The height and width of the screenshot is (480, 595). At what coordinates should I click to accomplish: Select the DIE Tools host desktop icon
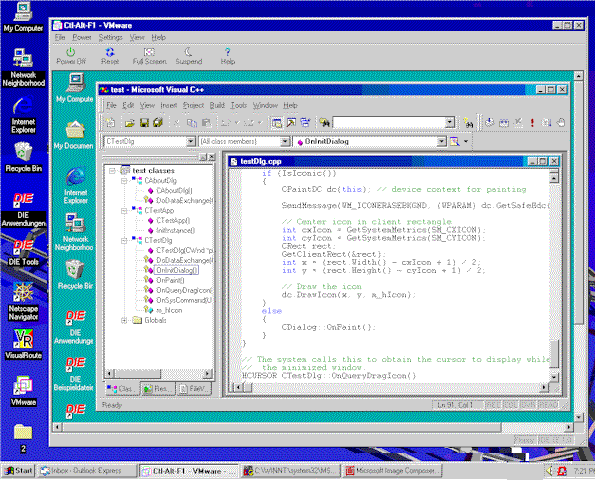pos(23,253)
